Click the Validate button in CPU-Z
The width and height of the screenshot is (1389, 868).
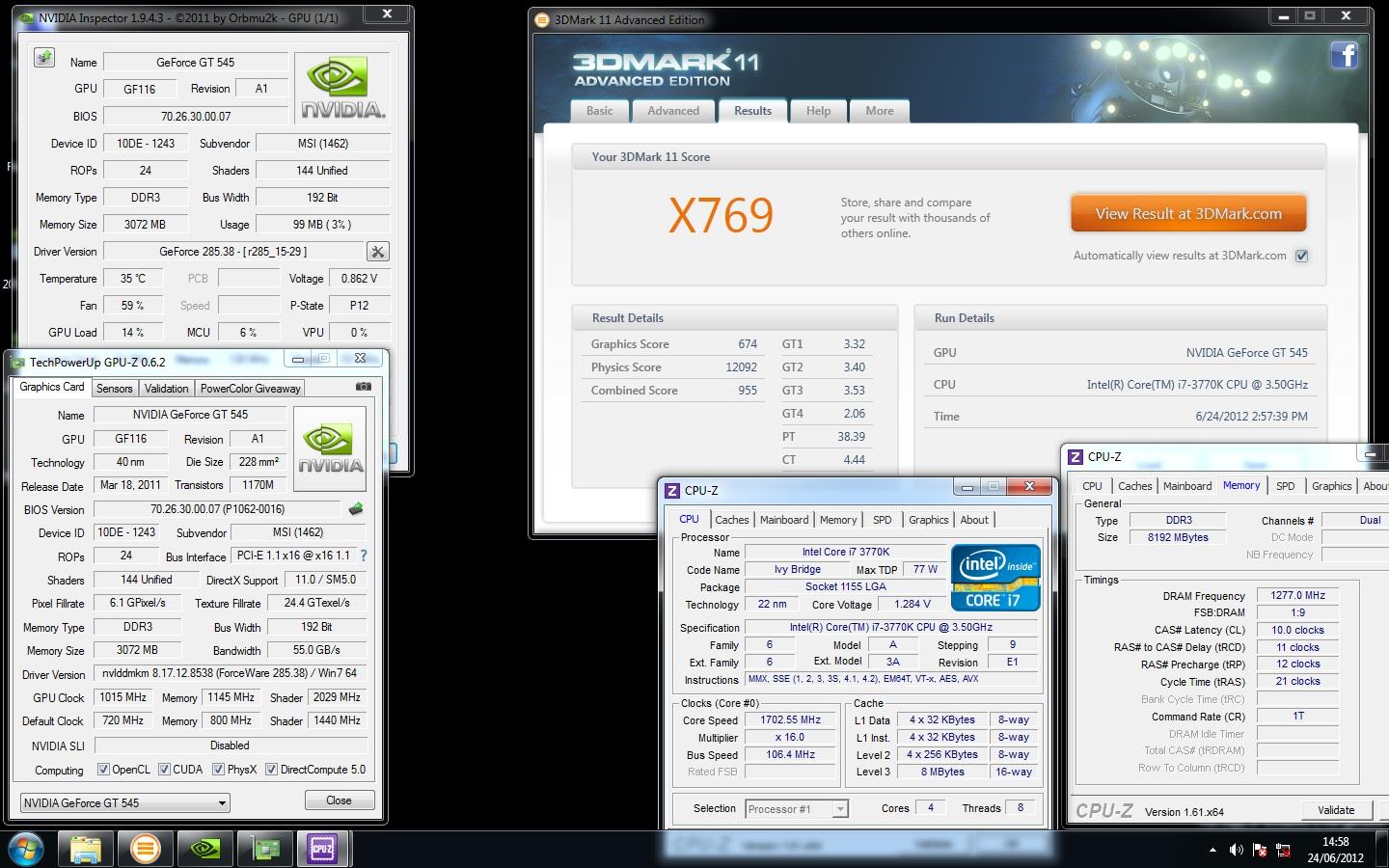1336,810
